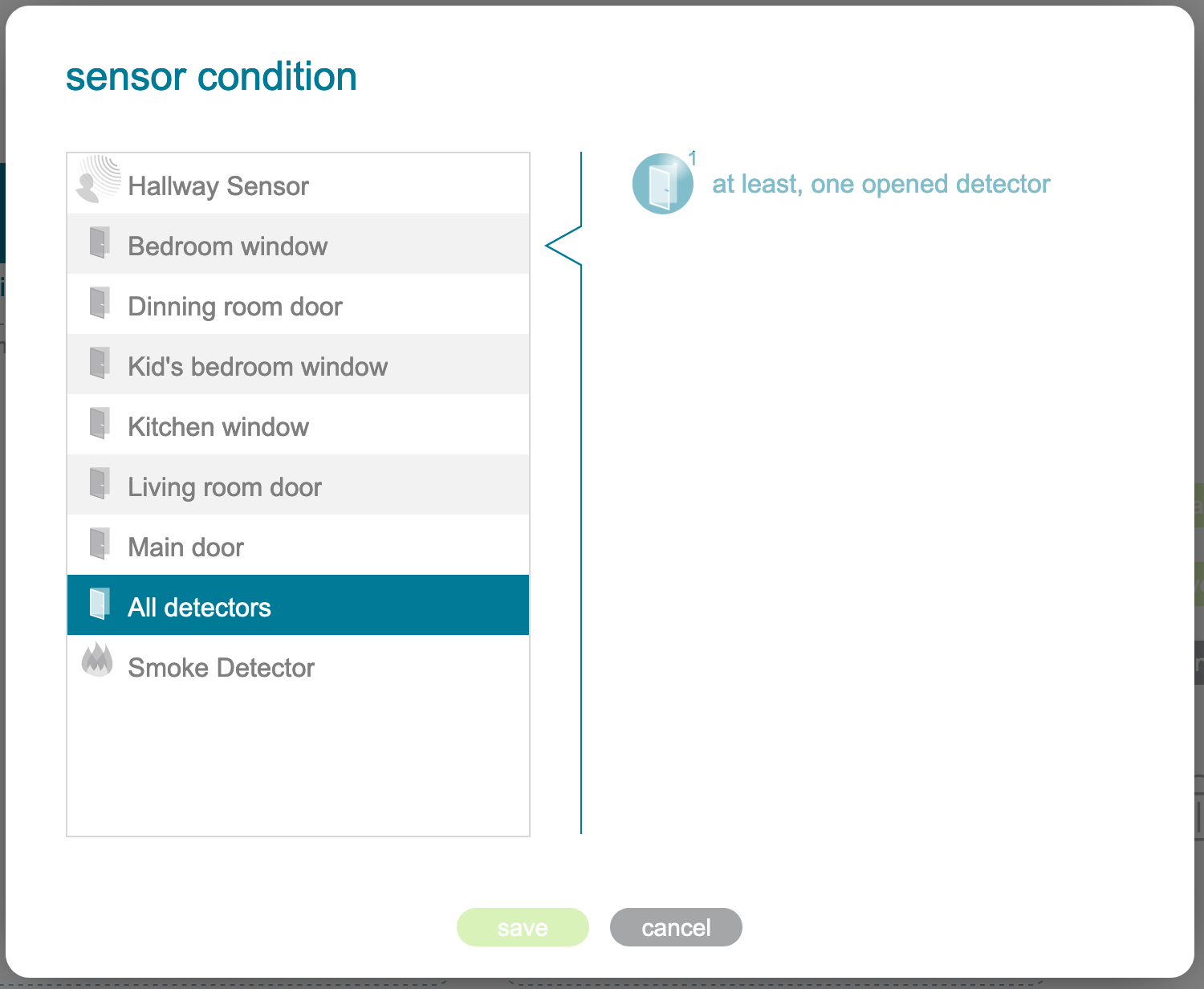Click the Dinning room door icon

100,303
